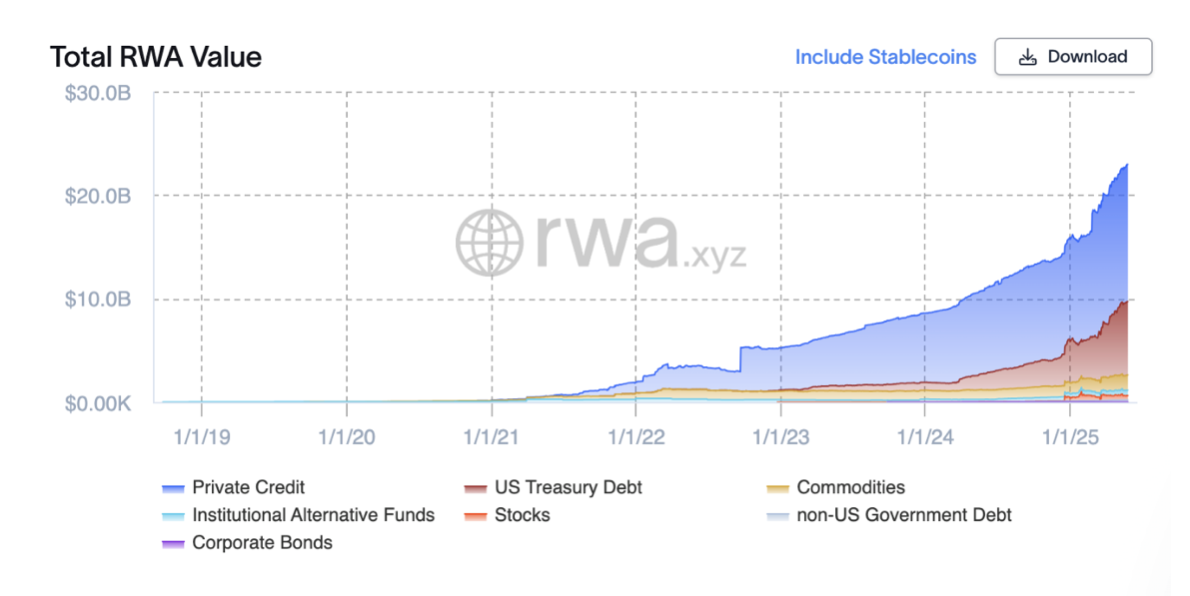
Task: Click the US Treasury Debt legend swatch
Action: (x=475, y=488)
